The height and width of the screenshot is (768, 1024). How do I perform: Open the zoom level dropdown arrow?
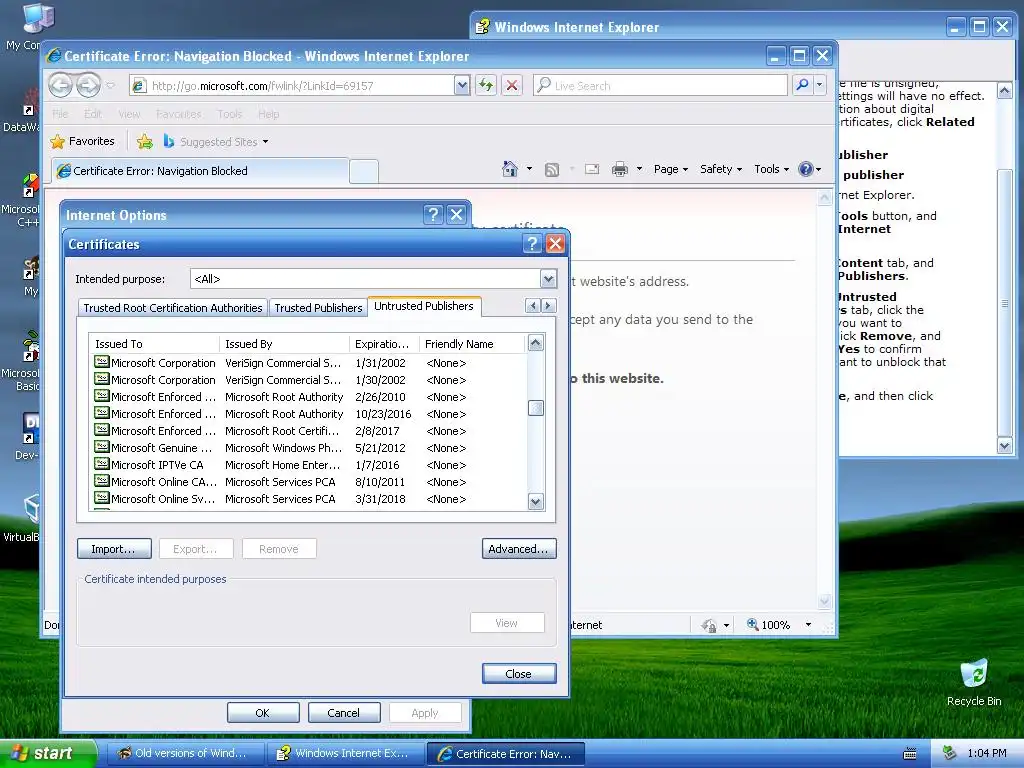pos(808,625)
